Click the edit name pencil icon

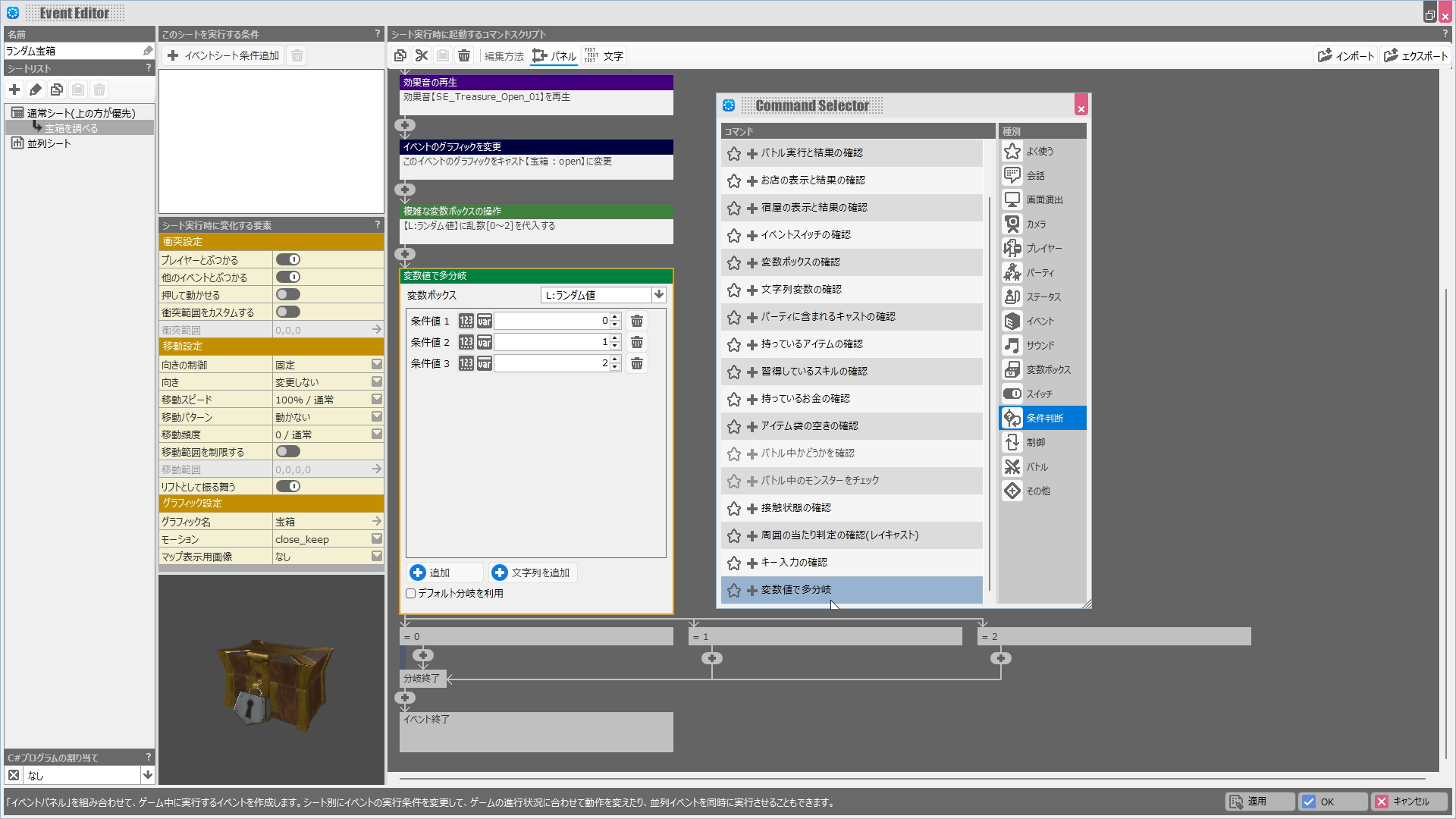[x=148, y=51]
